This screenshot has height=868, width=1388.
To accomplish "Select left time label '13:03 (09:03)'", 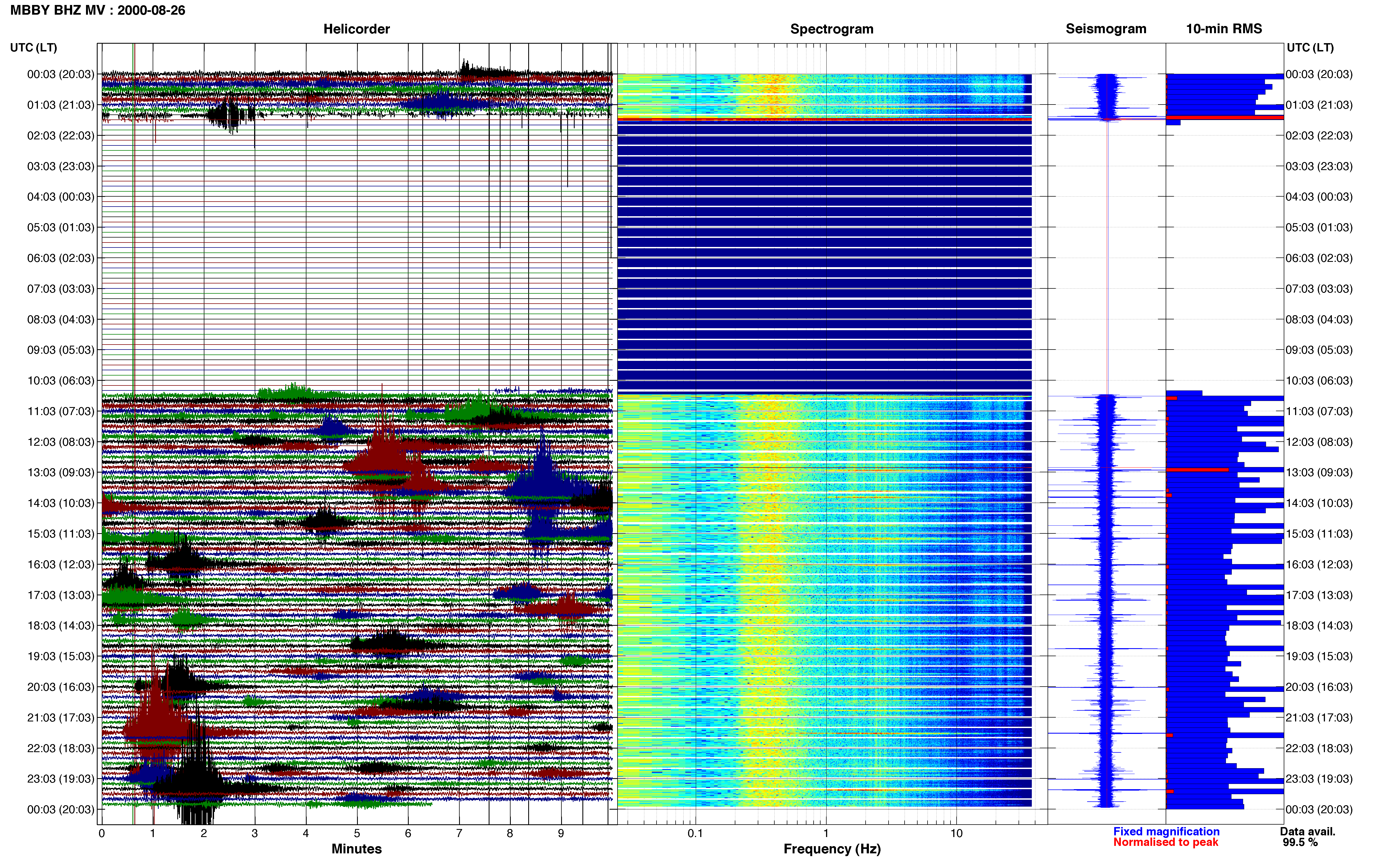I will click(x=60, y=473).
